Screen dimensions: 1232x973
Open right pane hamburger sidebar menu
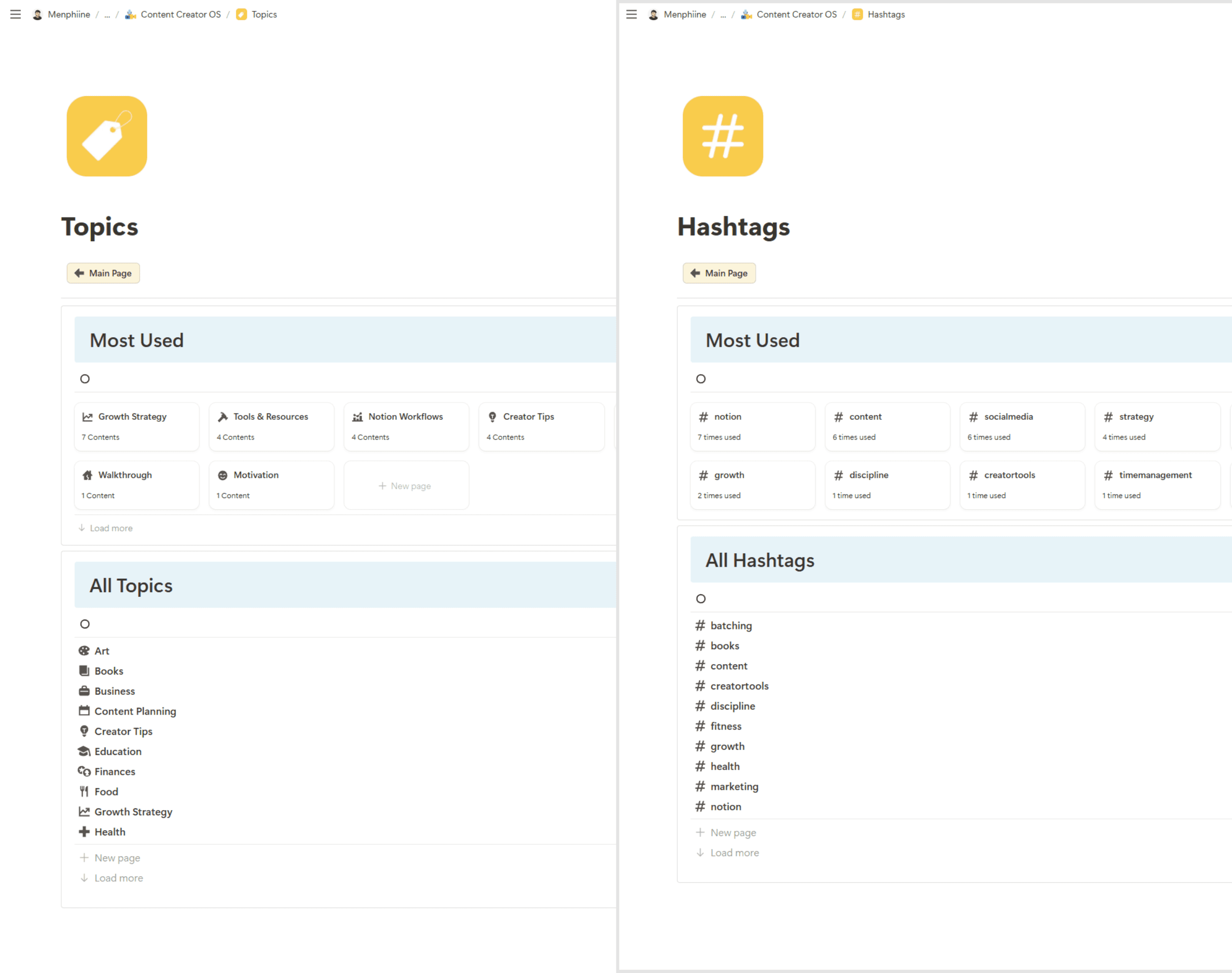point(631,14)
